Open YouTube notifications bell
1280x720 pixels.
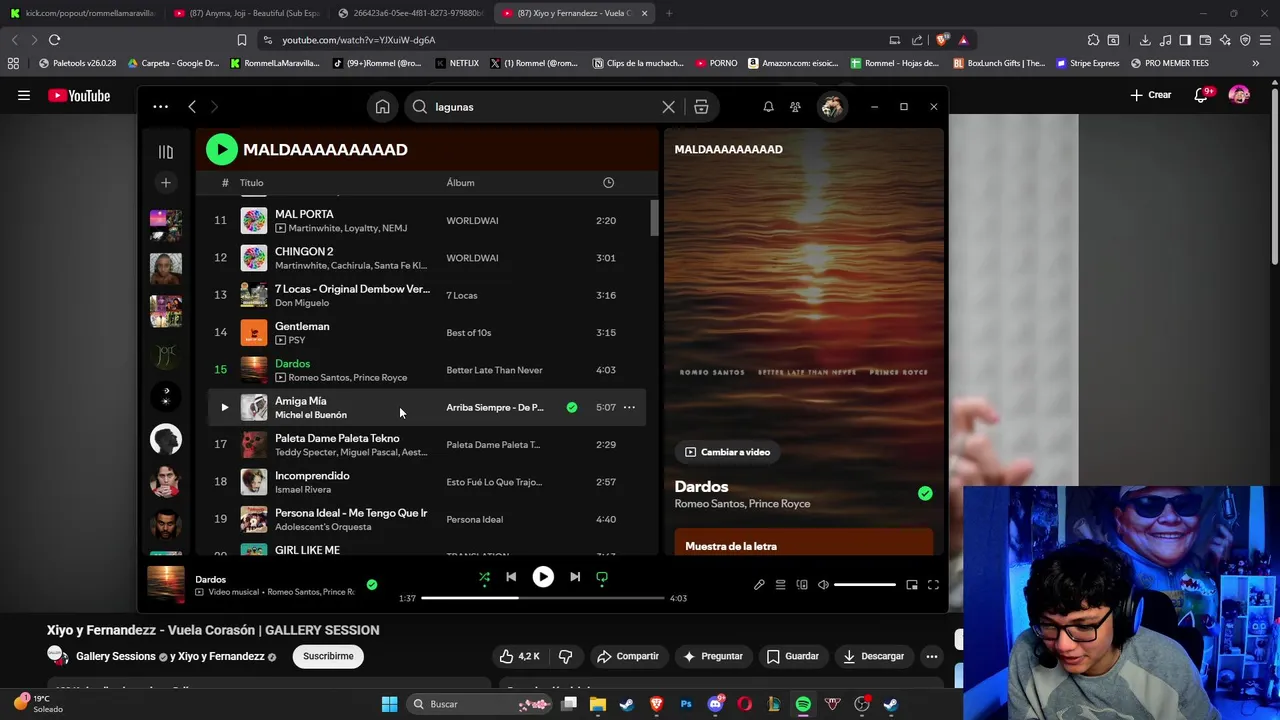pyautogui.click(x=1202, y=95)
